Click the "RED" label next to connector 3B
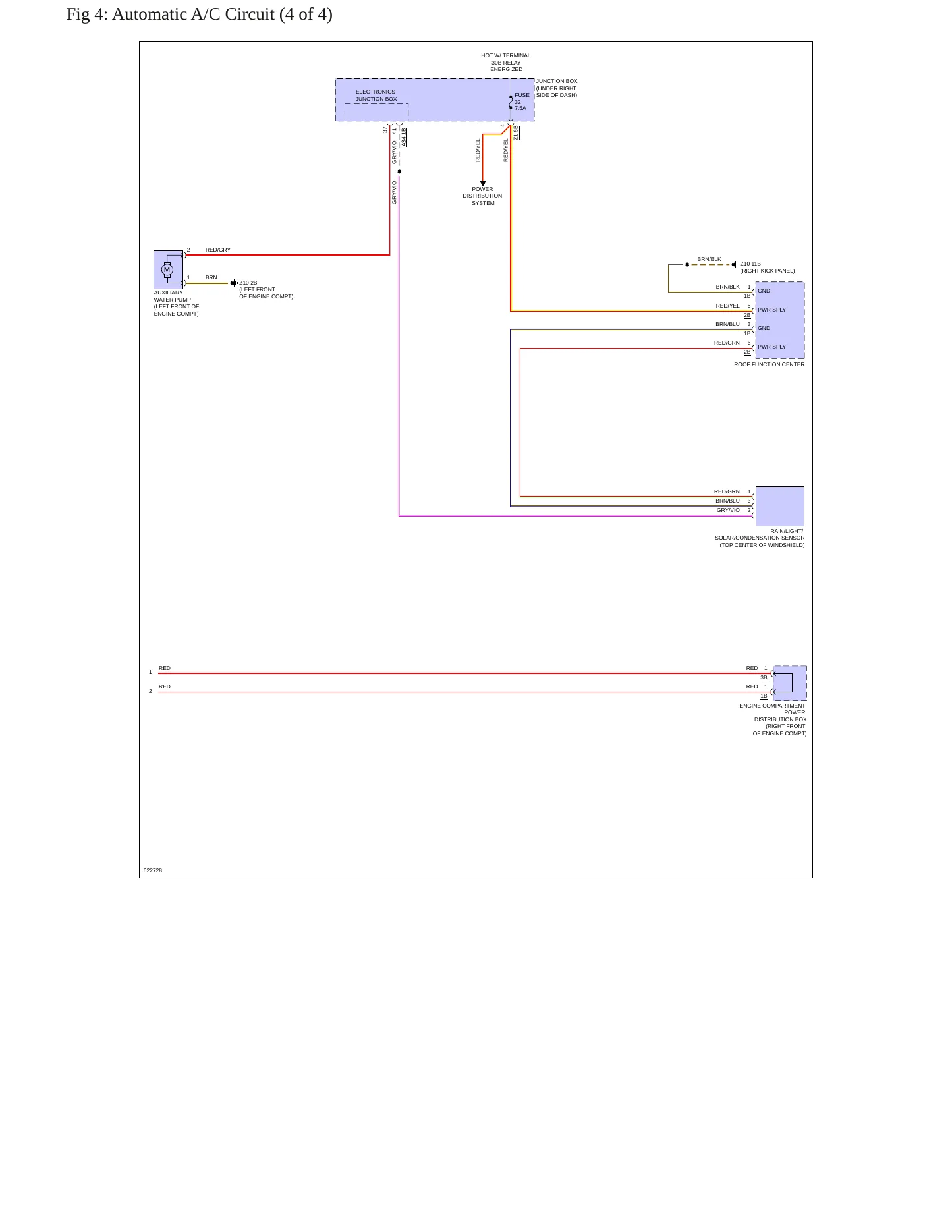The height and width of the screenshot is (1232, 952). click(x=752, y=668)
